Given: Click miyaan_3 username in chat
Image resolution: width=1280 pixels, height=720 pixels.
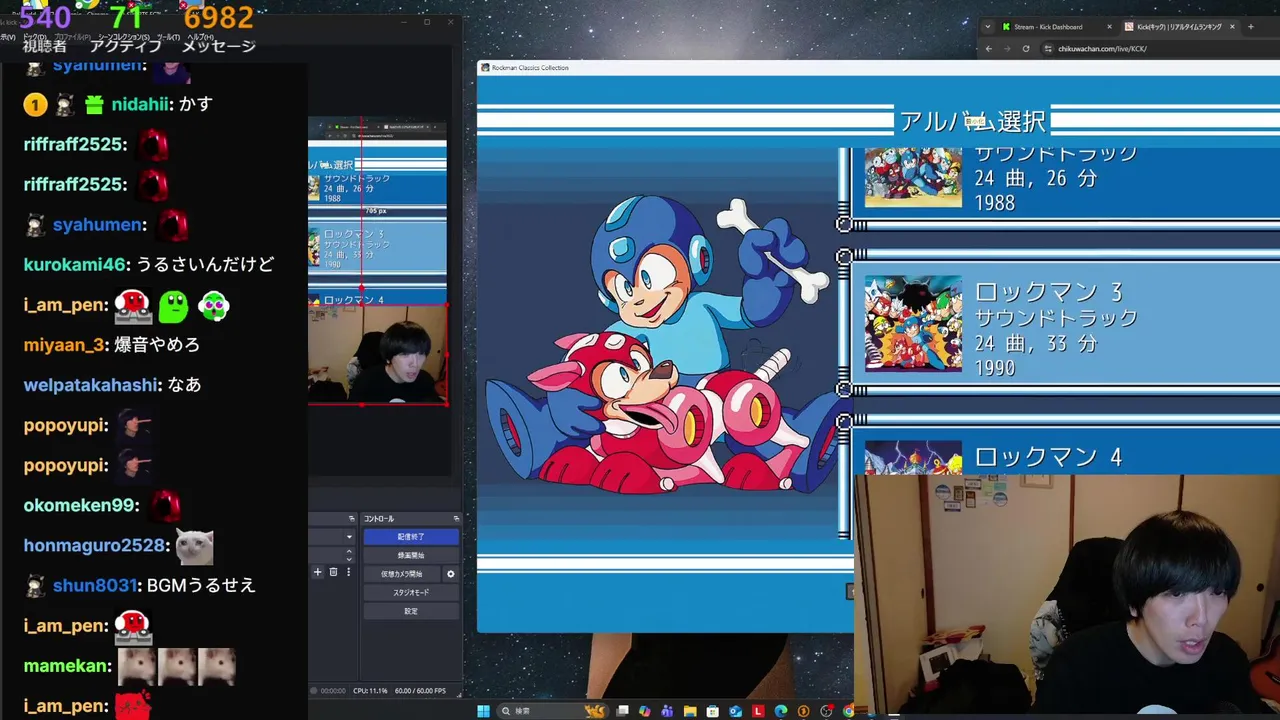Looking at the screenshot, I should coord(64,345).
